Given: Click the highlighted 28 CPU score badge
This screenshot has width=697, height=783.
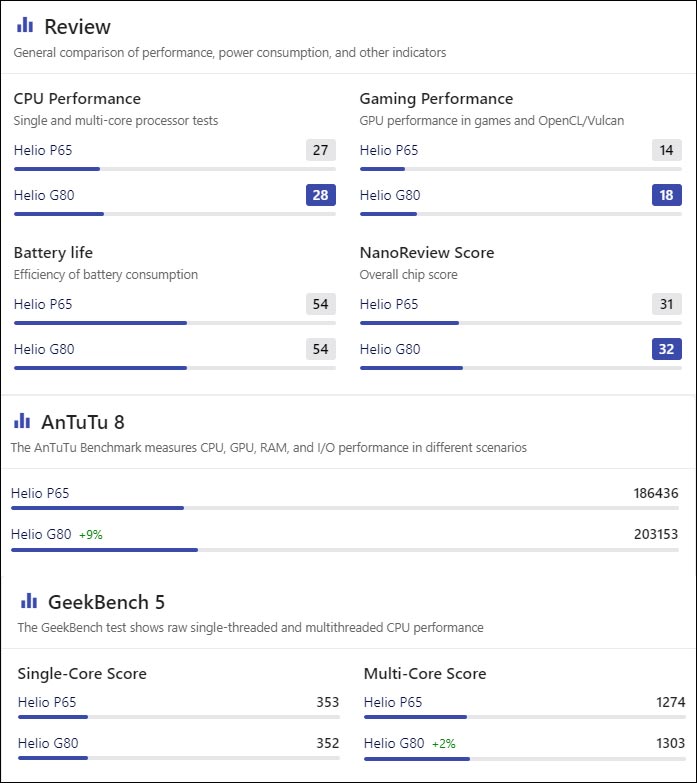Looking at the screenshot, I should click(x=321, y=195).
